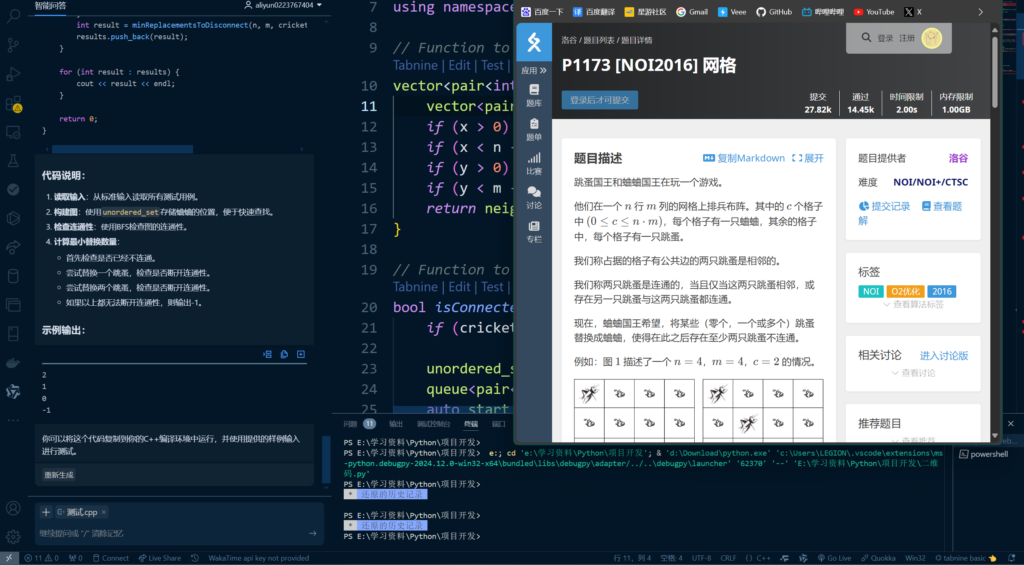Image resolution: width=1024 pixels, height=565 pixels.
Task: Open the settings gear in activity bar
Action: pos(13,537)
